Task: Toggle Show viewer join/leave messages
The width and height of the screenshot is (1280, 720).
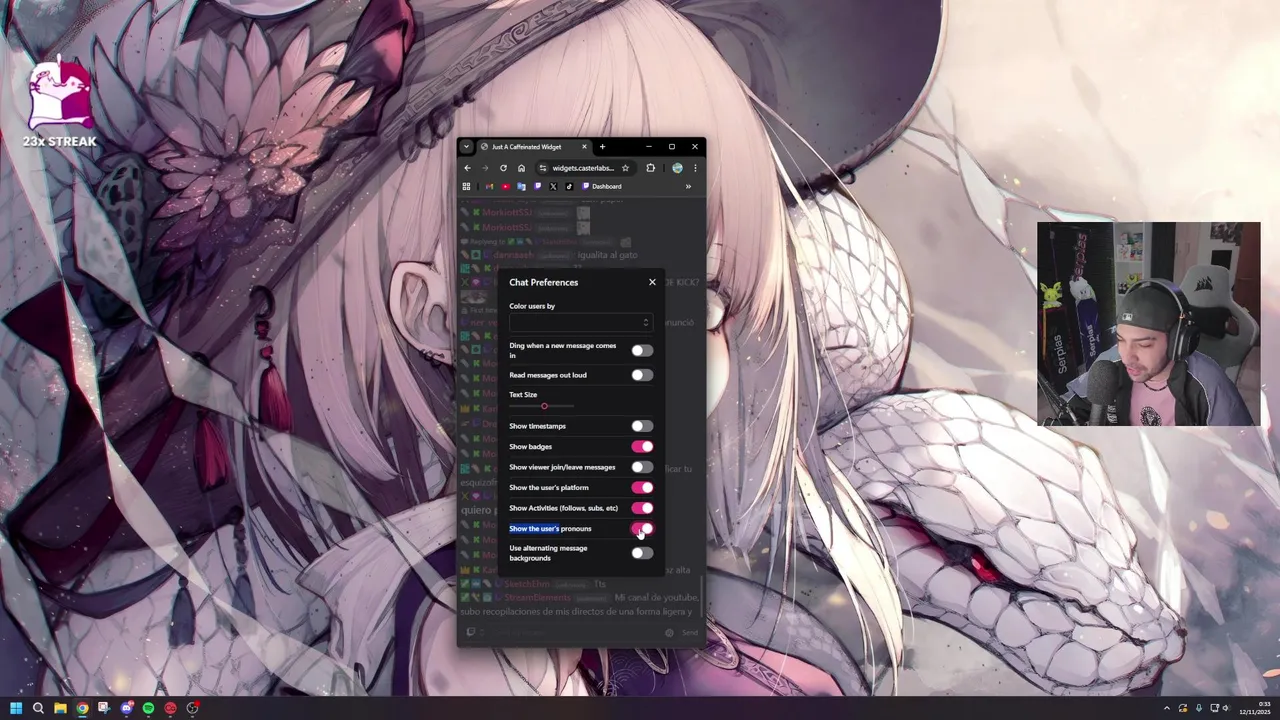Action: tap(642, 467)
